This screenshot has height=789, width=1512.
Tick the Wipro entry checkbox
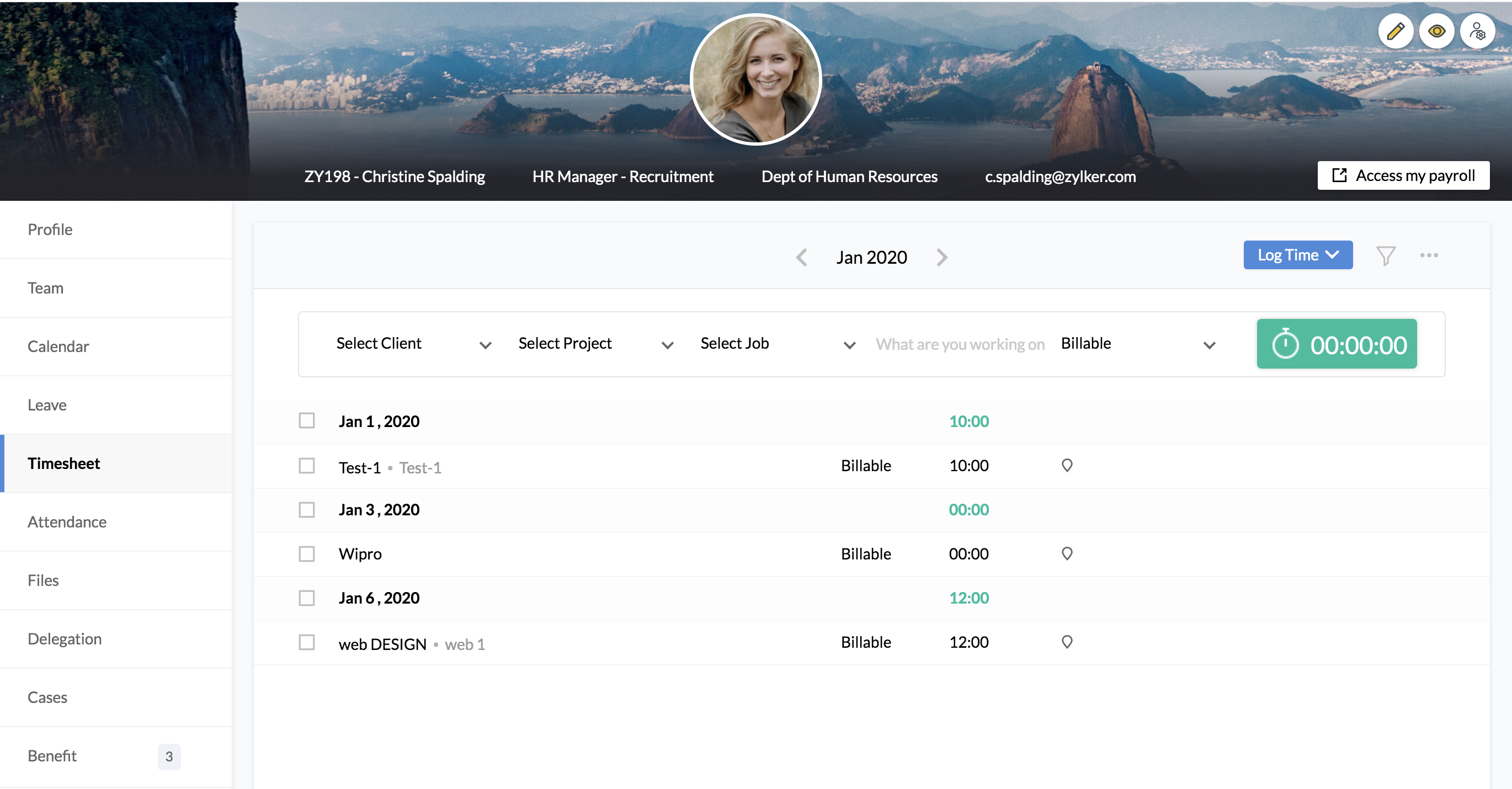pyautogui.click(x=306, y=553)
